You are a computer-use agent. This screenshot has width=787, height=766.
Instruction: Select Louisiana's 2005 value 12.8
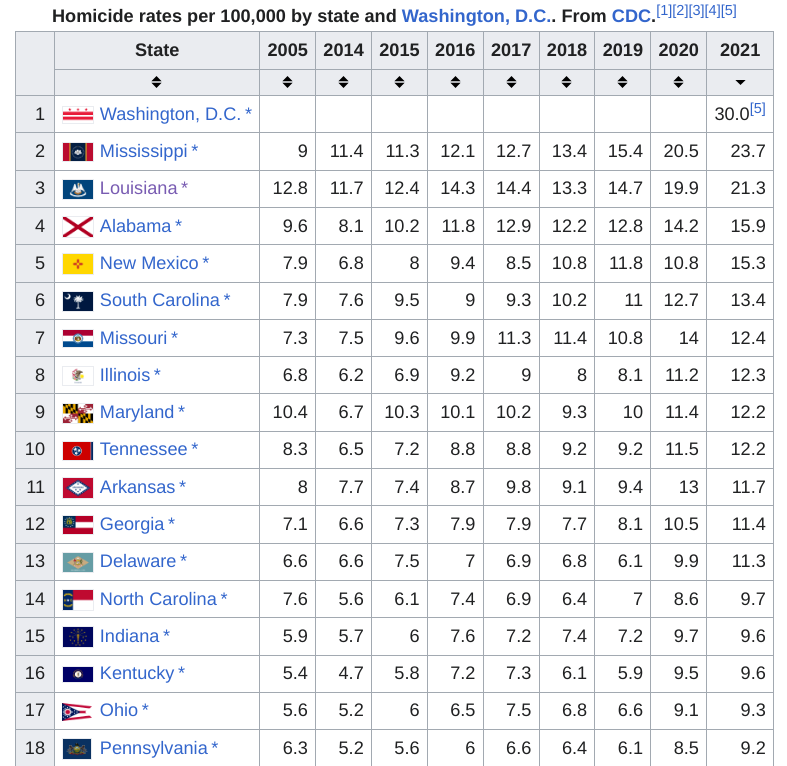pyautogui.click(x=290, y=189)
